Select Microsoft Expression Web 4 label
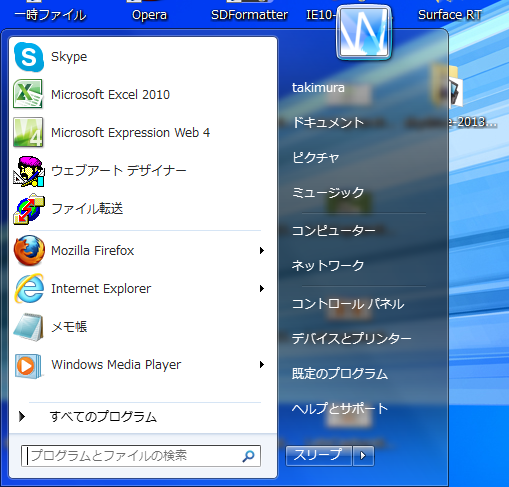 (131, 133)
